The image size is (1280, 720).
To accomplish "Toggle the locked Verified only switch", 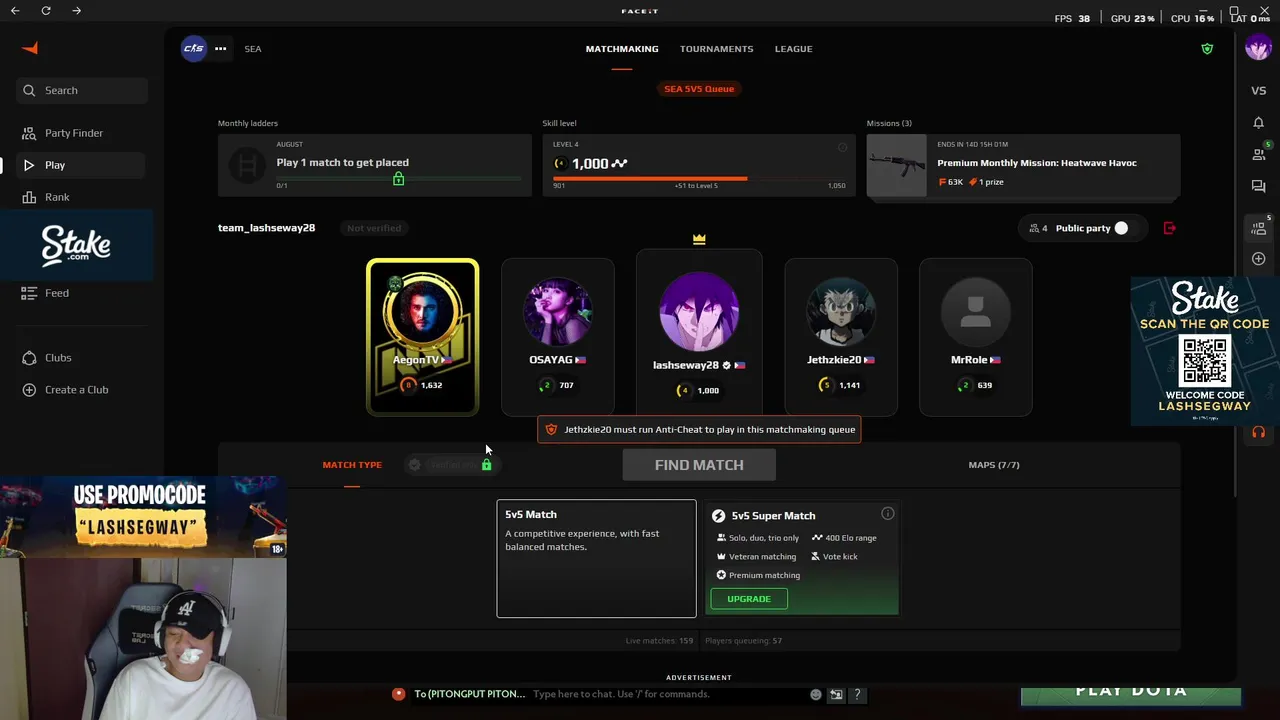I will pos(450,465).
